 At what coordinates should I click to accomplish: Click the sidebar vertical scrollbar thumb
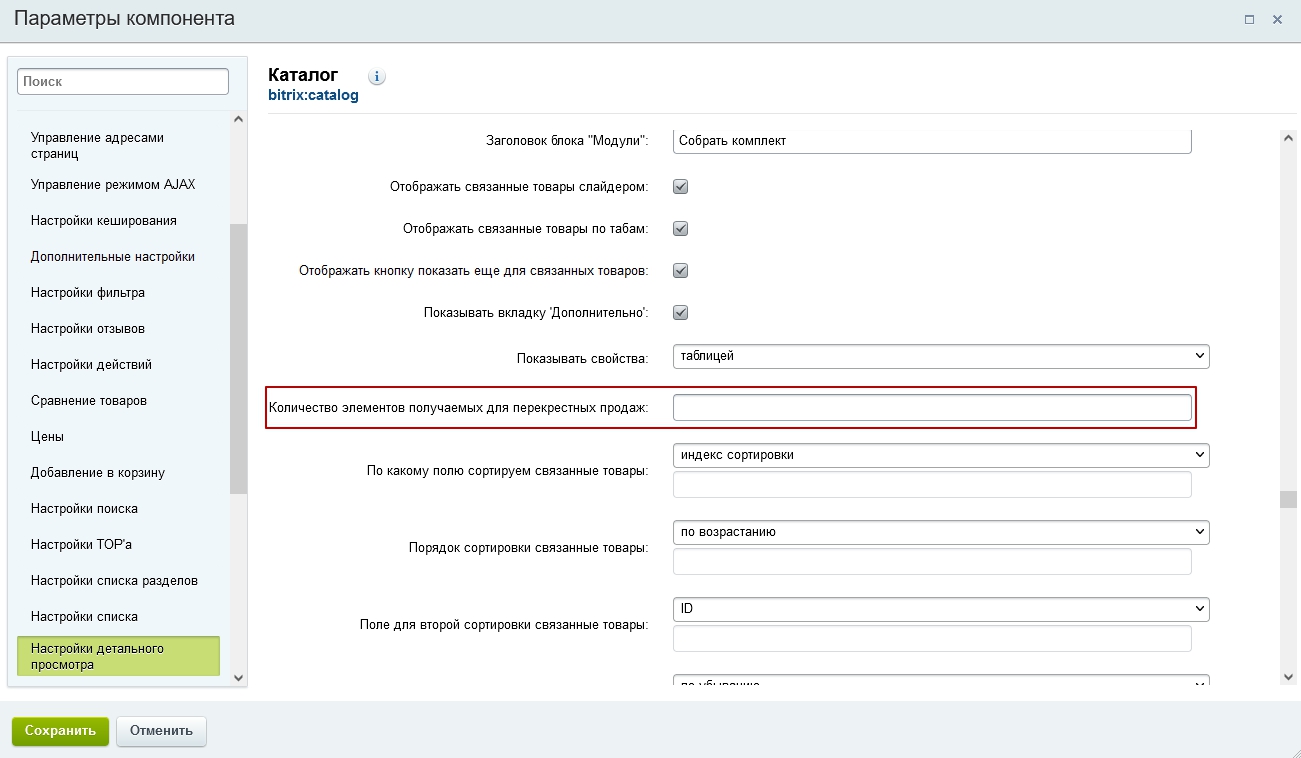click(238, 359)
